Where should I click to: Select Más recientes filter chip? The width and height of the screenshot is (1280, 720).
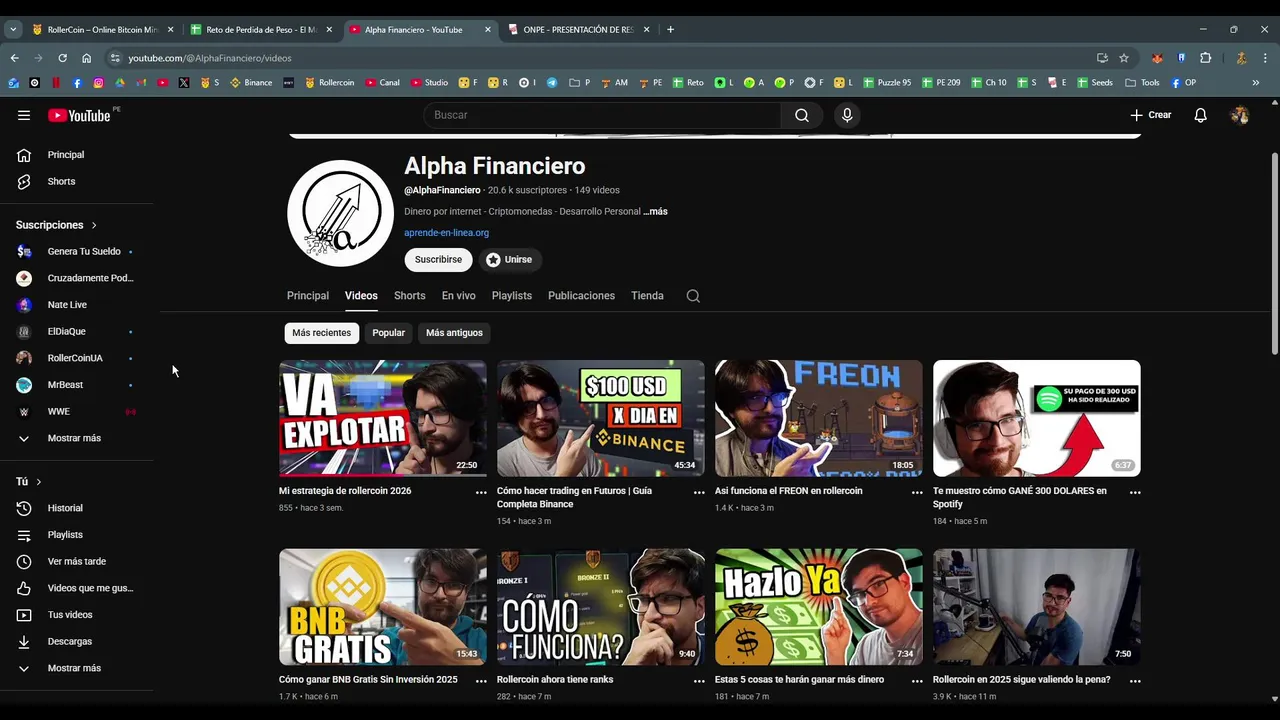coord(322,333)
